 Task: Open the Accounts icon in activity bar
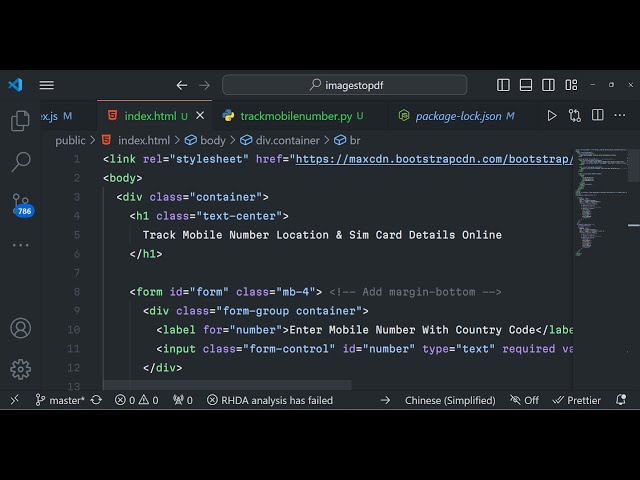[20, 328]
